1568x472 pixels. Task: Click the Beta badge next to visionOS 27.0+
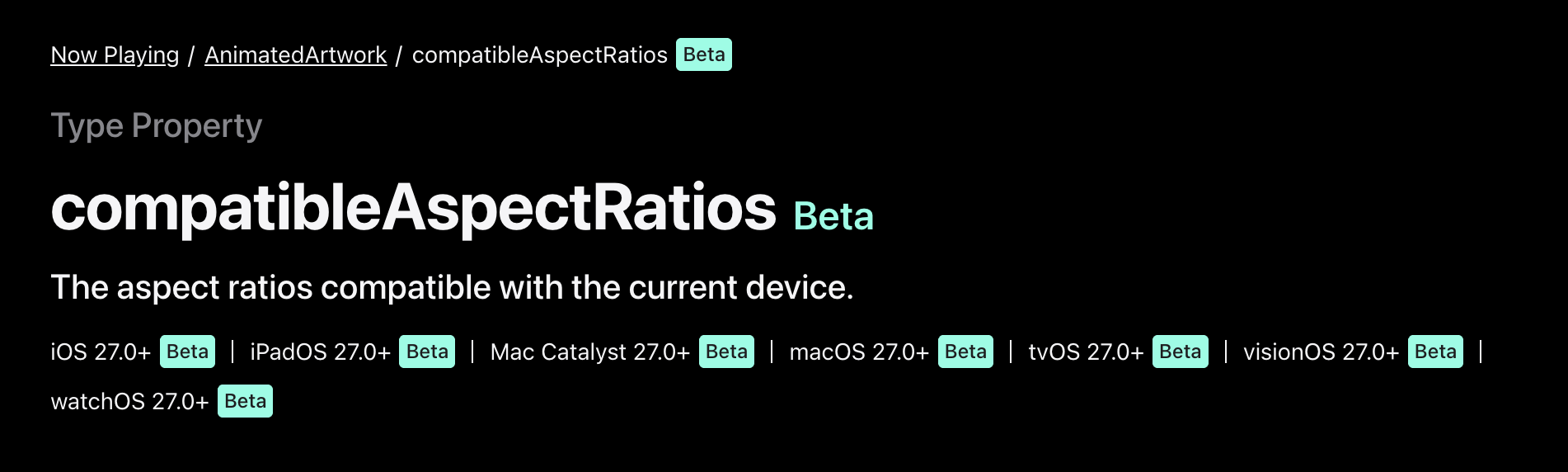tap(1435, 352)
